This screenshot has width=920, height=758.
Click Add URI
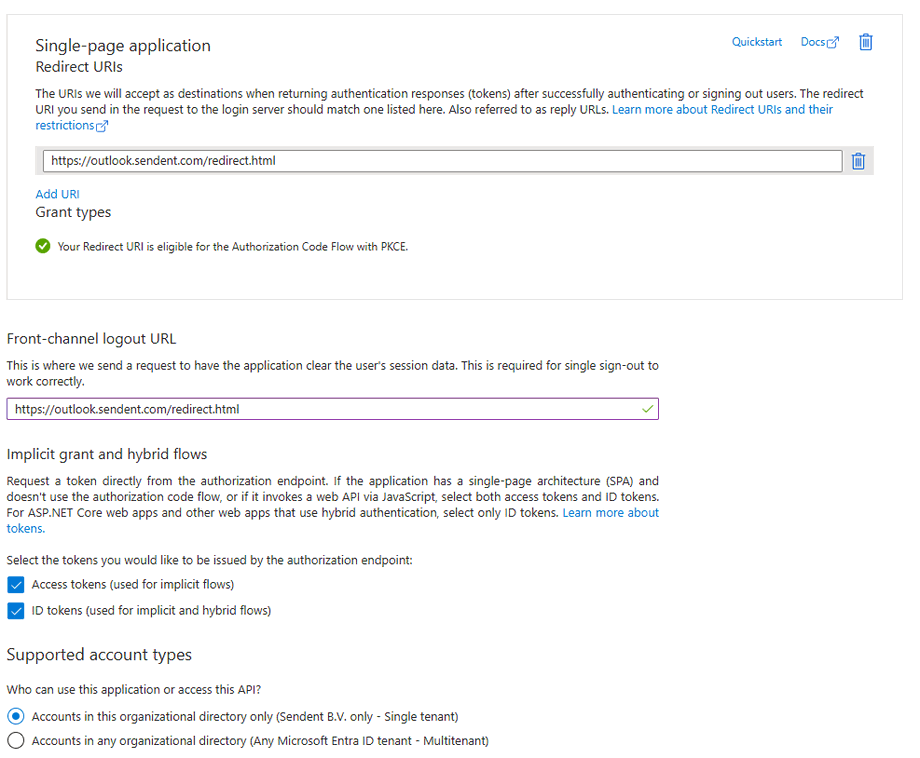click(57, 194)
